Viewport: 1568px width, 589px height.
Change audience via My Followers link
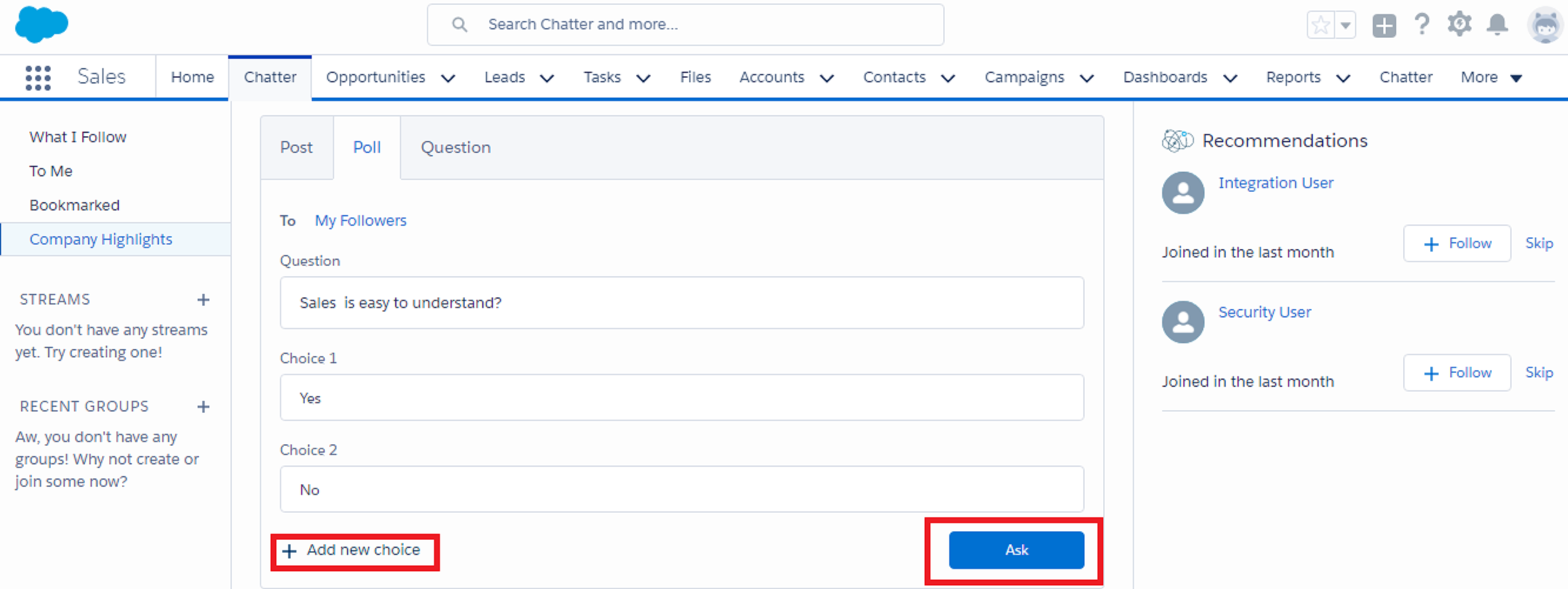361,220
